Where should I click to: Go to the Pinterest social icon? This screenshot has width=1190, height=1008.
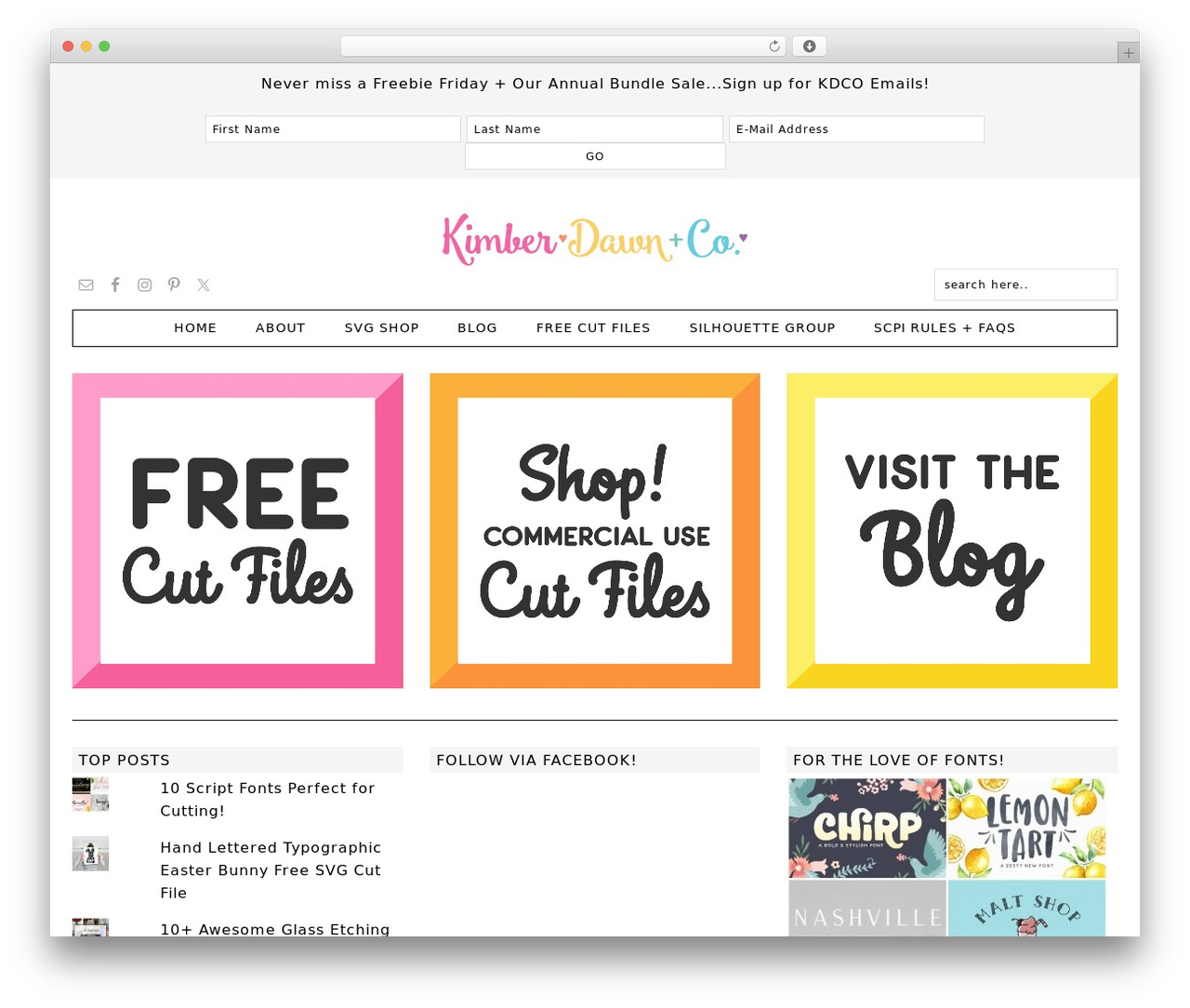(174, 285)
